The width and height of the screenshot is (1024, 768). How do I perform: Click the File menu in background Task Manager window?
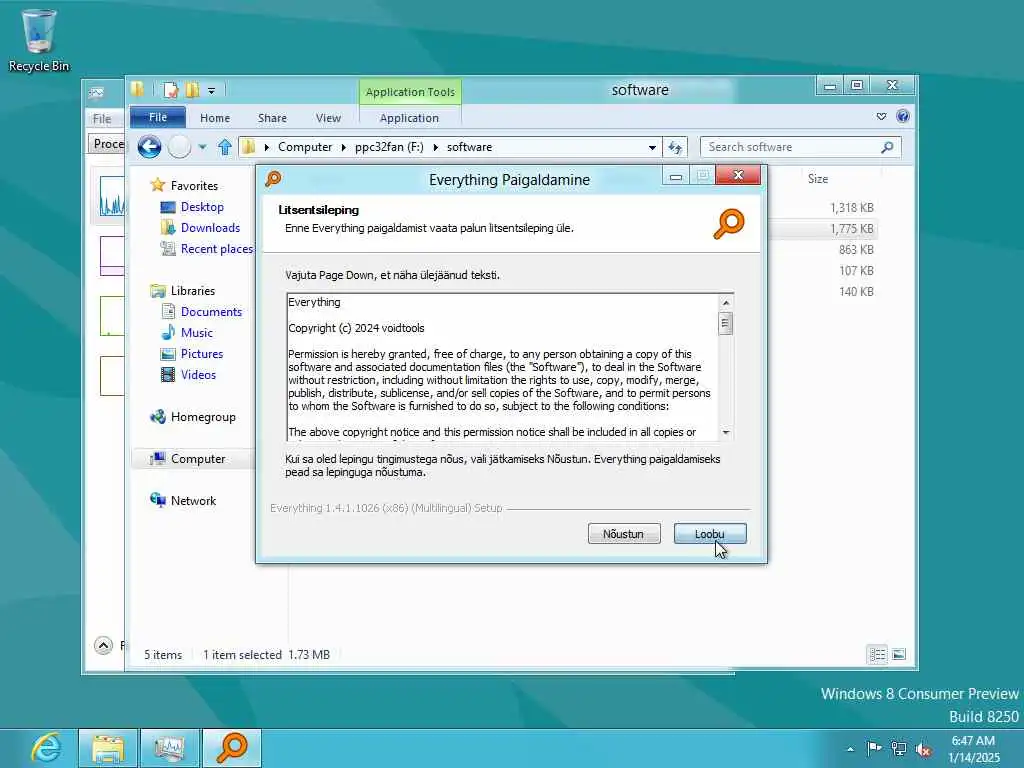point(102,119)
